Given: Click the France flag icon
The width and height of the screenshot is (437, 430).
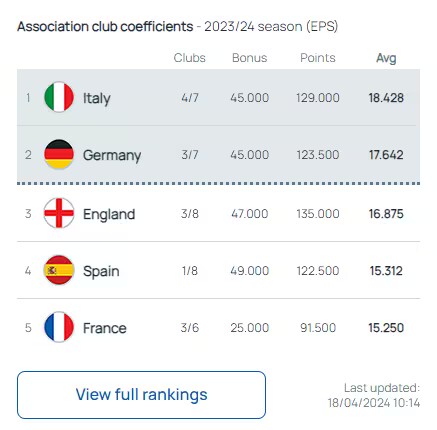Looking at the screenshot, I should coord(59,327).
